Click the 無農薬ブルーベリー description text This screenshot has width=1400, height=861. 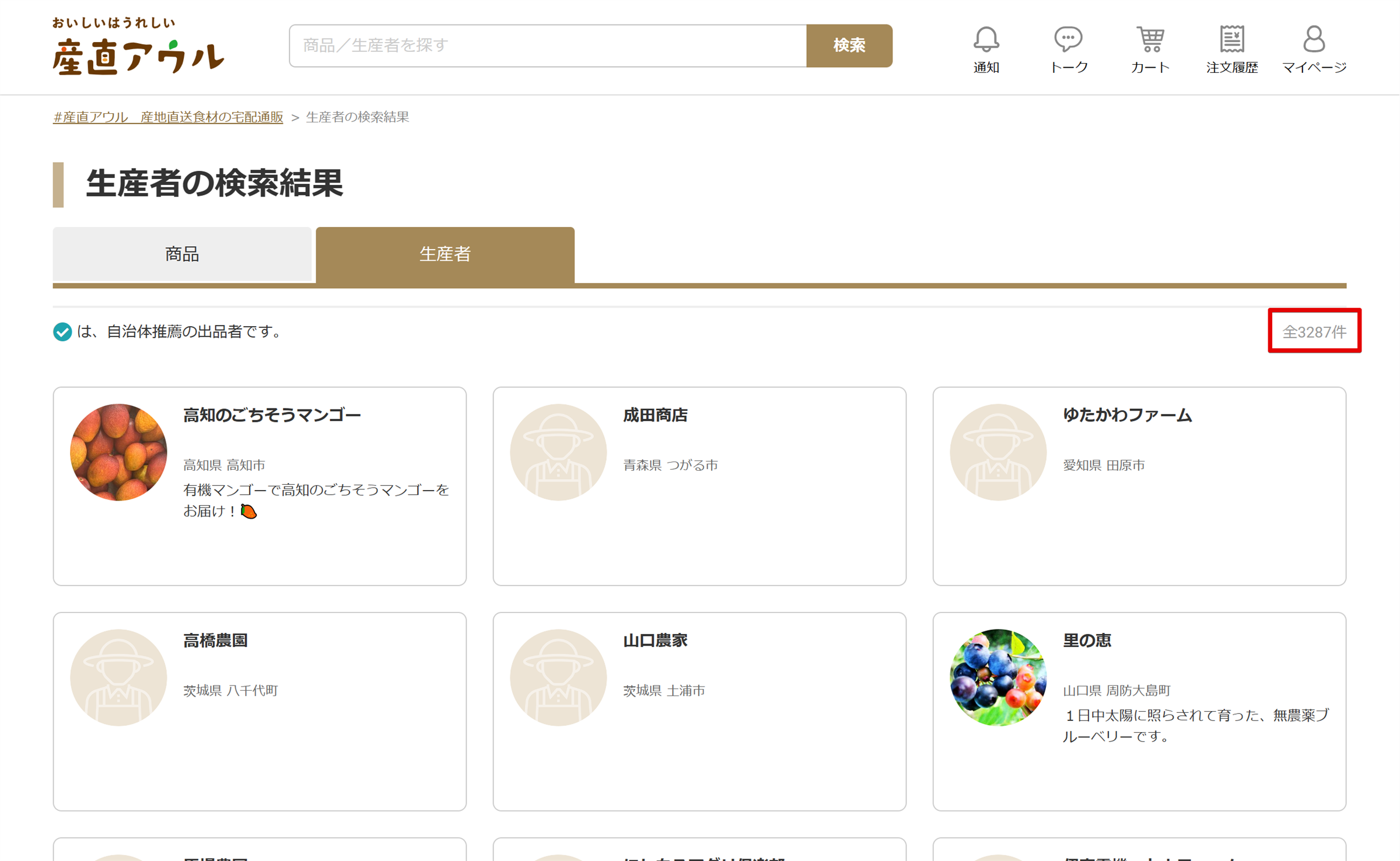click(x=1196, y=725)
